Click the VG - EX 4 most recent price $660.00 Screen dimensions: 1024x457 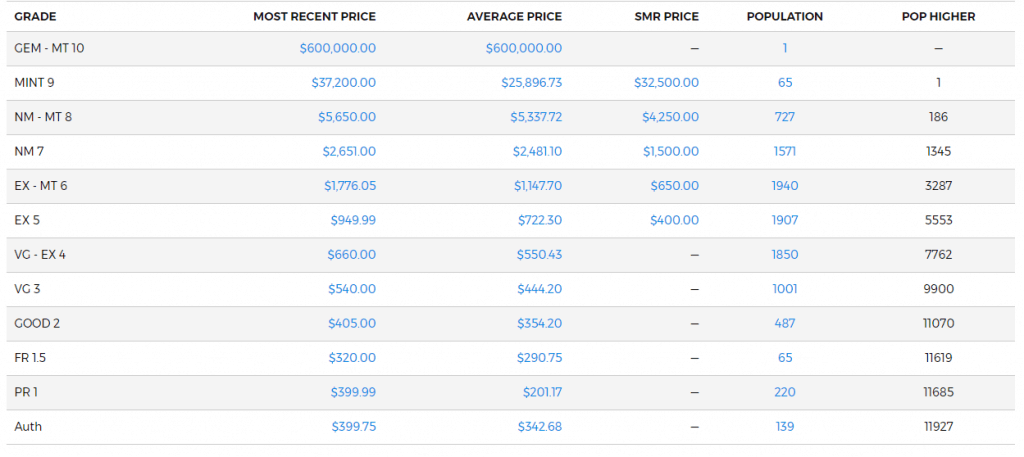352,255
